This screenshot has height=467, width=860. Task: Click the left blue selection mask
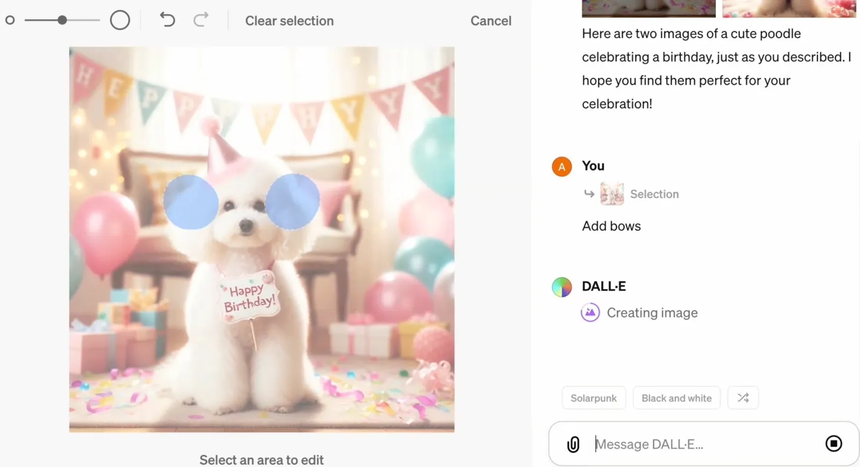(190, 202)
